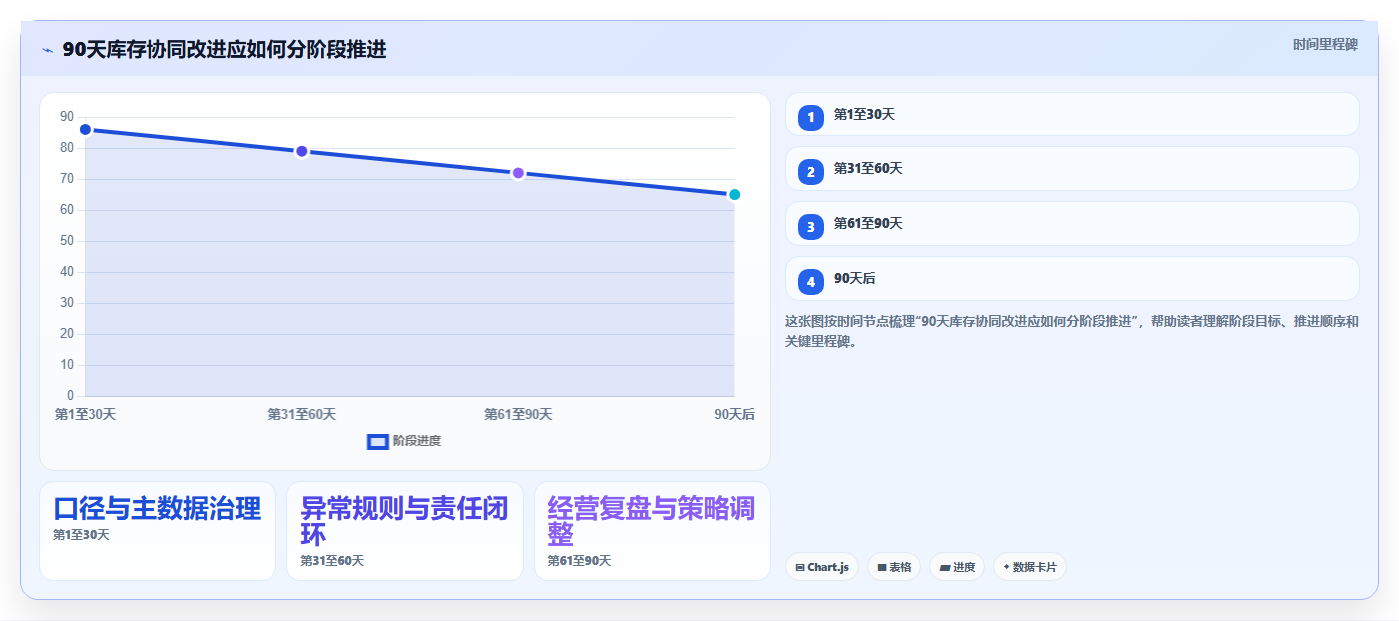Click the number 1 step badge

click(x=811, y=117)
